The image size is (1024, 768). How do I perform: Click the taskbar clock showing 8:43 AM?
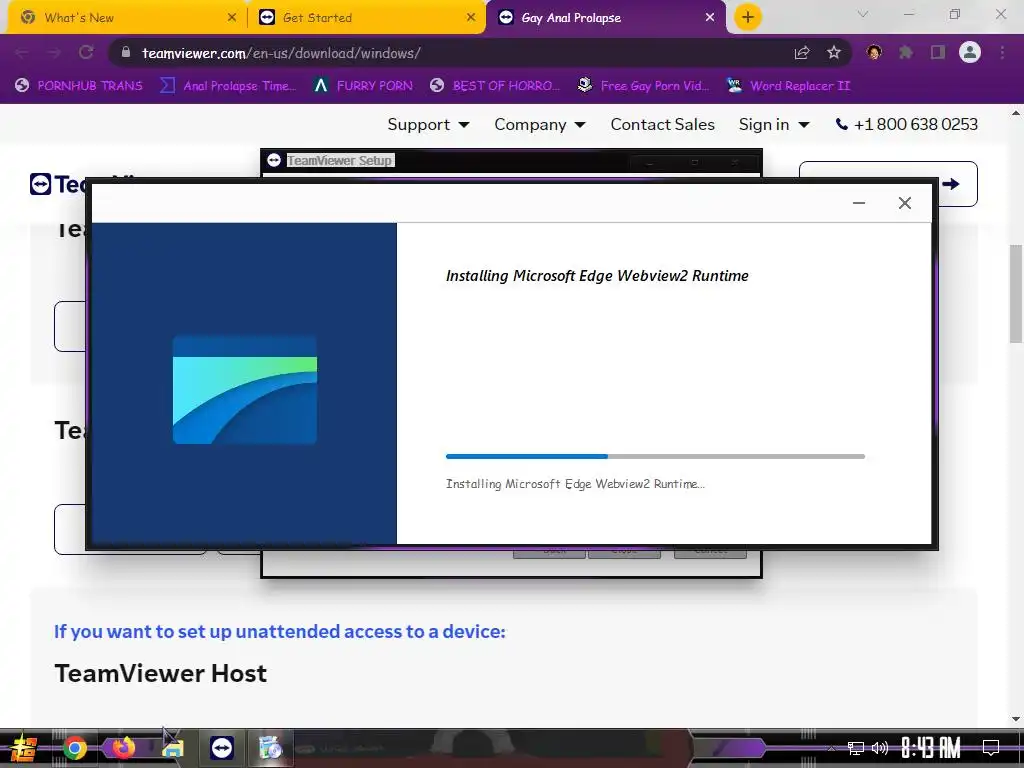[x=931, y=748]
